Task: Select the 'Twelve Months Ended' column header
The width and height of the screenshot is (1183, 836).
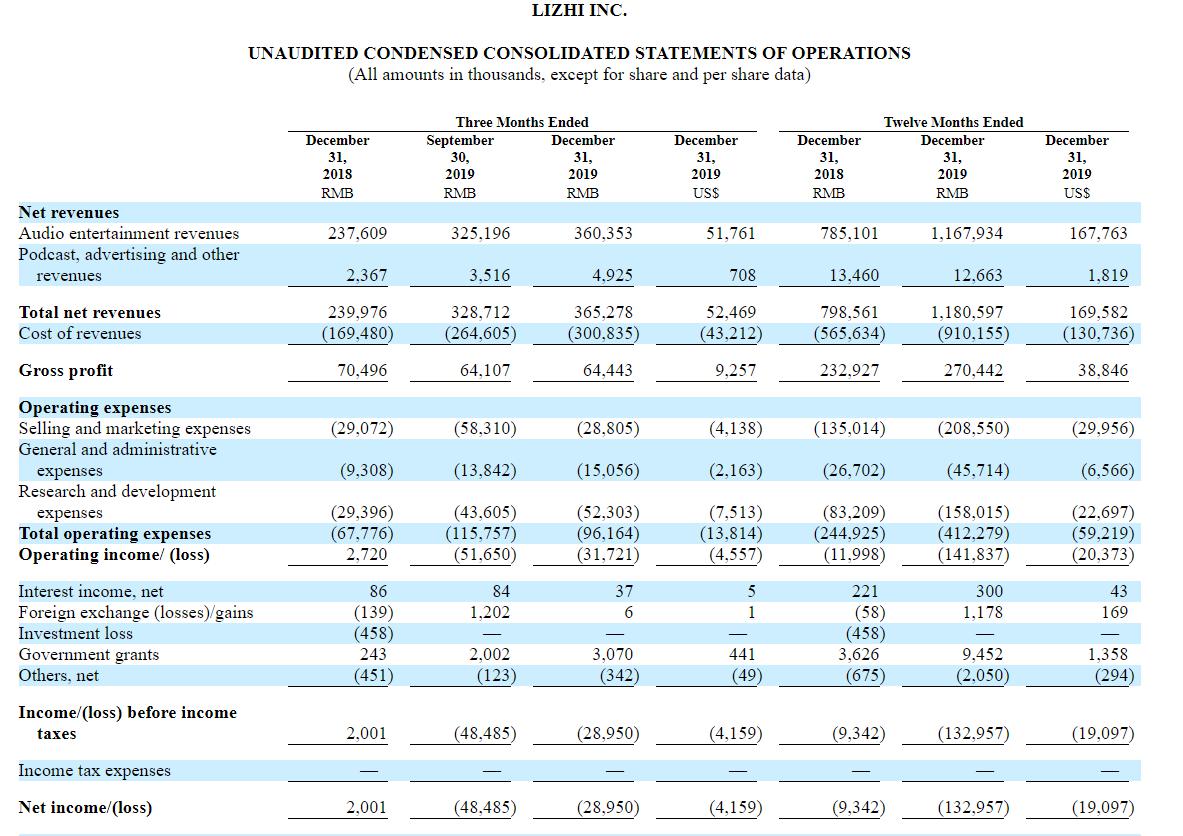Action: 953,122
